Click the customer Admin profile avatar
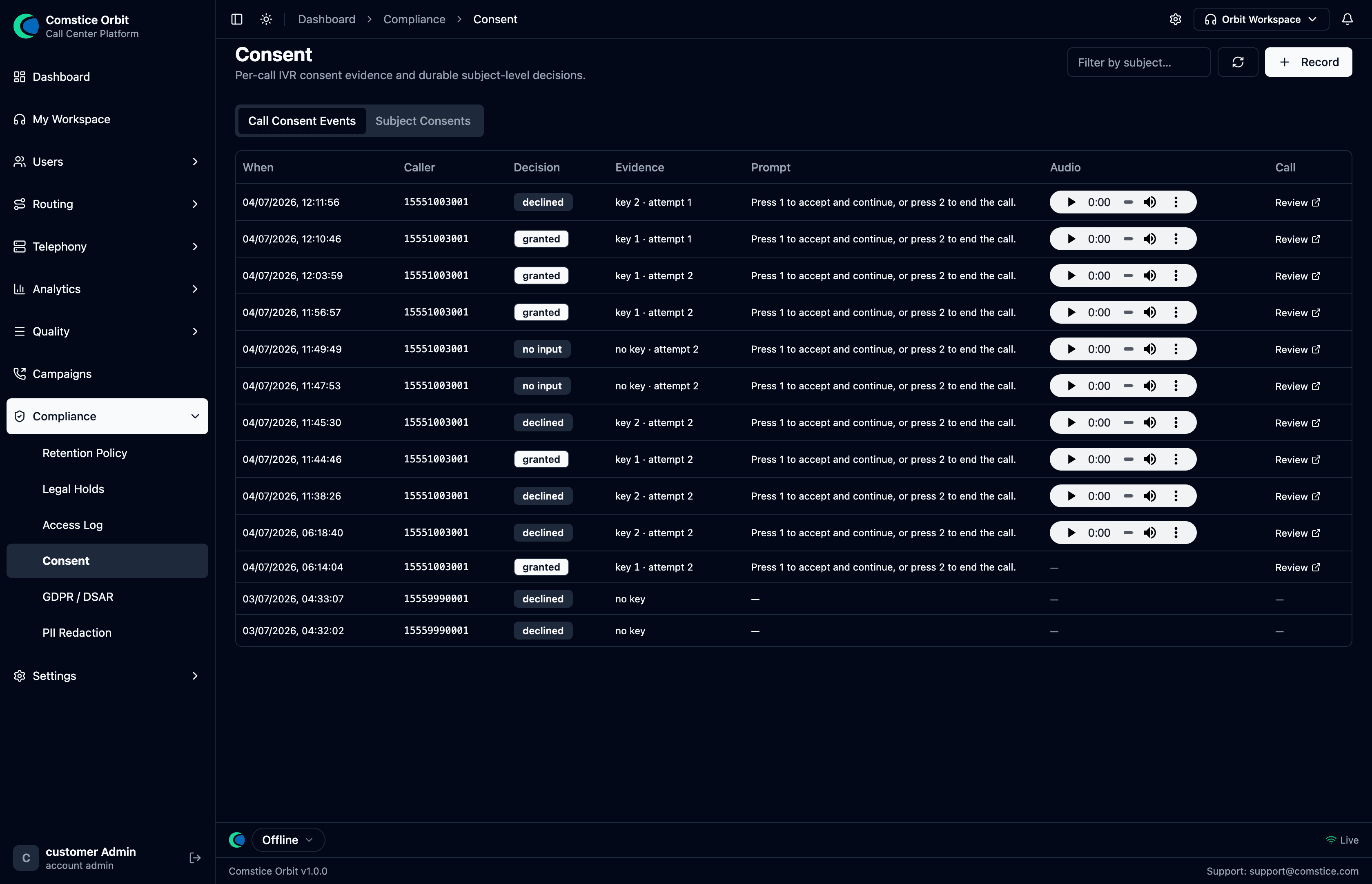Screen dimensions: 1372x884 pyautogui.click(x=26, y=857)
